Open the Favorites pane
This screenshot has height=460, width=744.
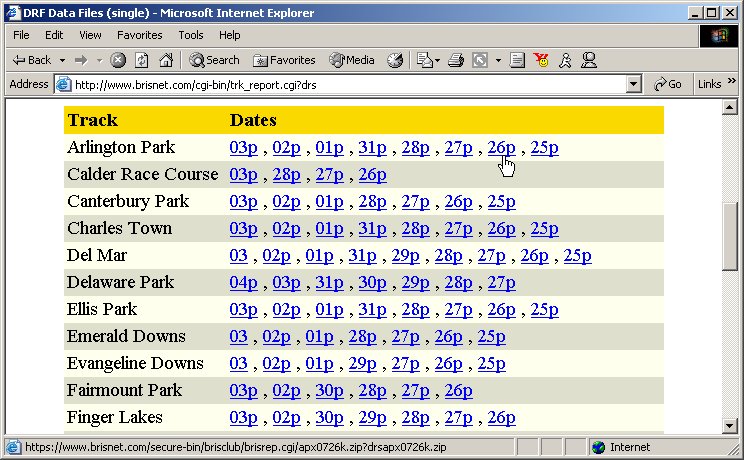[x=284, y=60]
